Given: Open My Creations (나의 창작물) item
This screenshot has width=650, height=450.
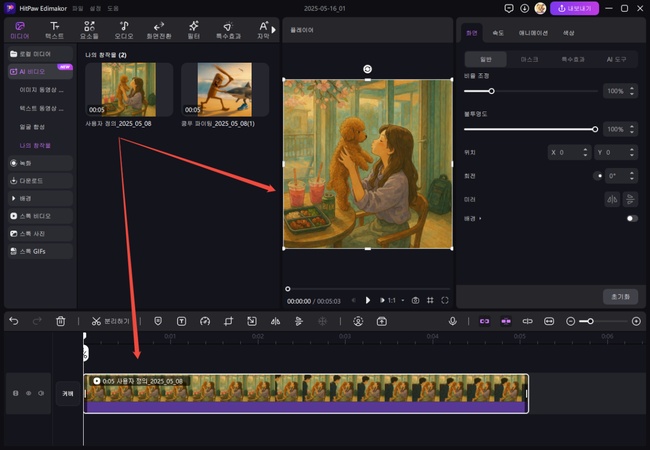Looking at the screenshot, I should tap(35, 145).
